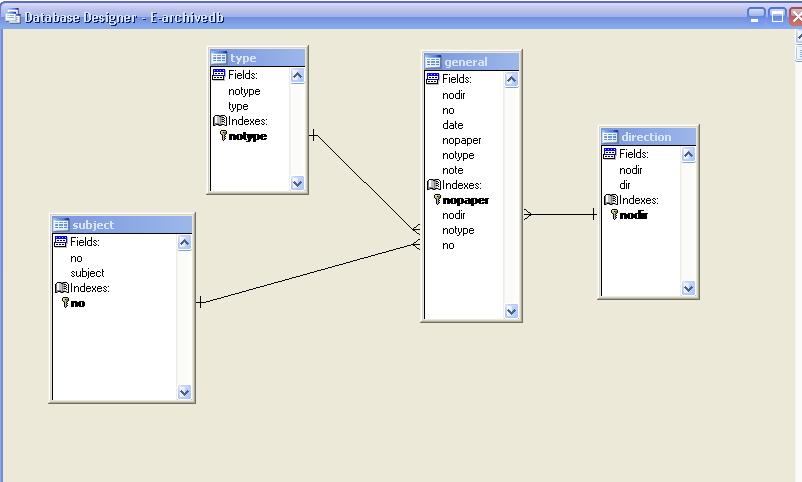This screenshot has height=482, width=802.
Task: Click down arrow in general table
Action: pos(511,311)
